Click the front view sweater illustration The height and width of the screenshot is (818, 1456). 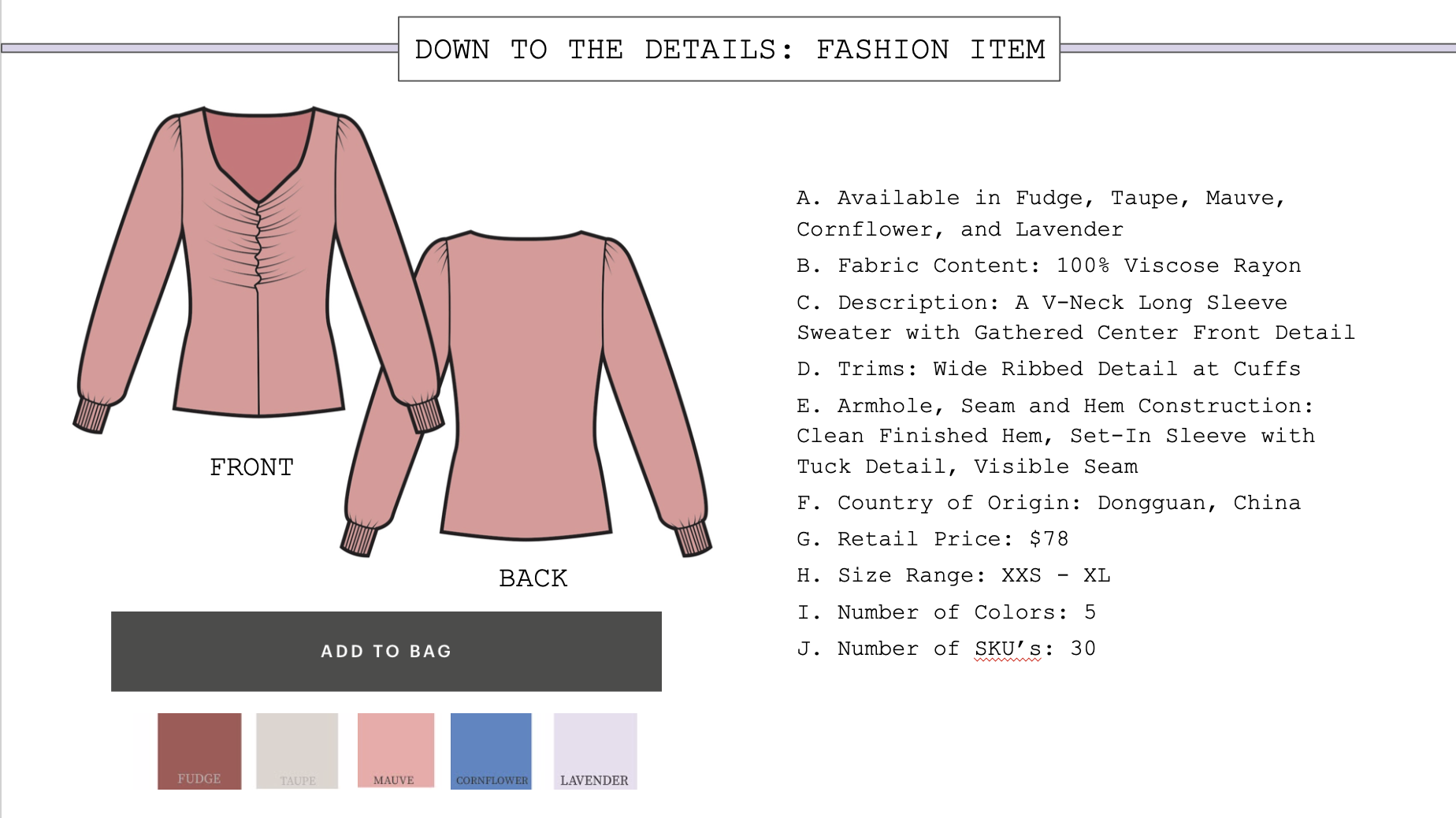[258, 268]
